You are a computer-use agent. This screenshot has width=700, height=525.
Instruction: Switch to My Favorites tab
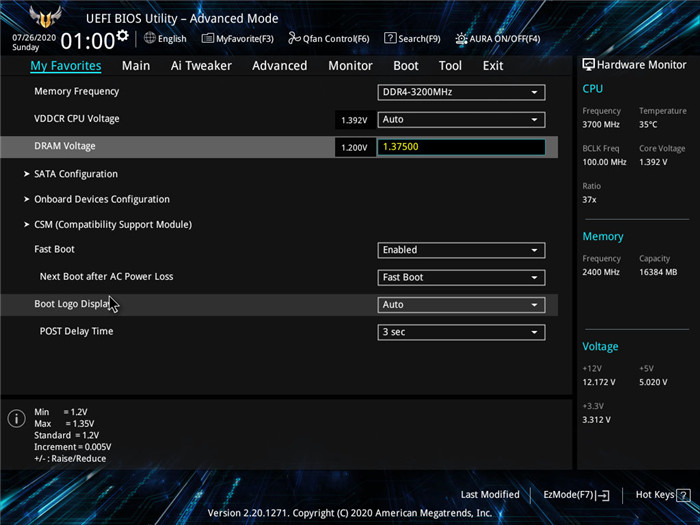pyautogui.click(x=66, y=66)
